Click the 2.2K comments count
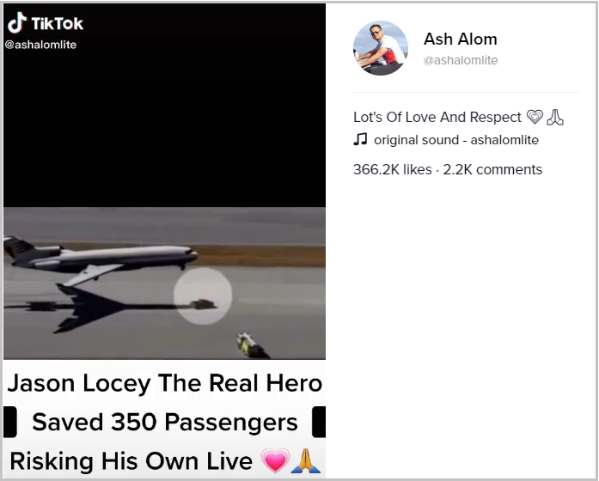This screenshot has width=599, height=481. (x=492, y=169)
